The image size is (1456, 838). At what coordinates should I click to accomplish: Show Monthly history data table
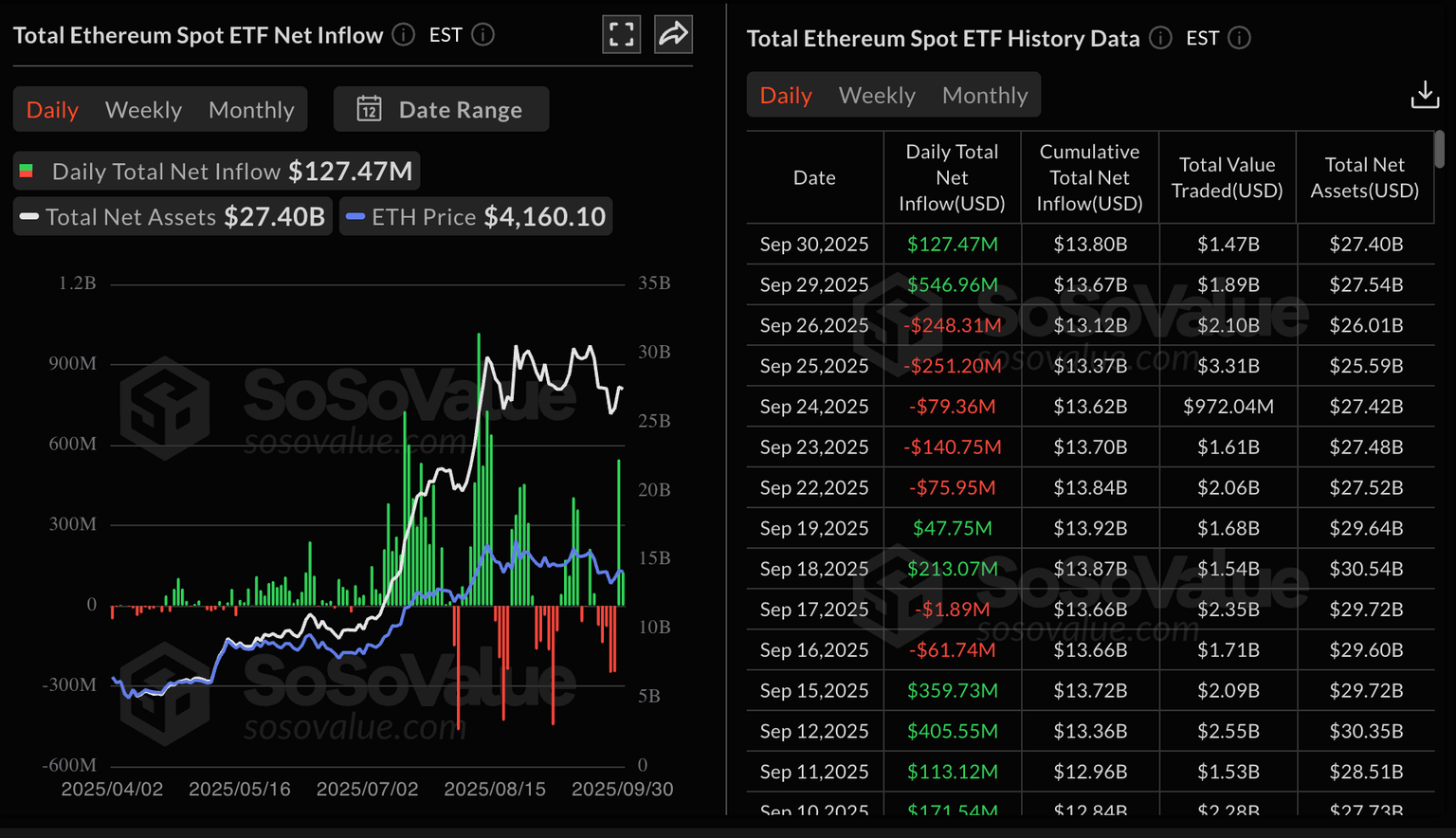(x=985, y=96)
